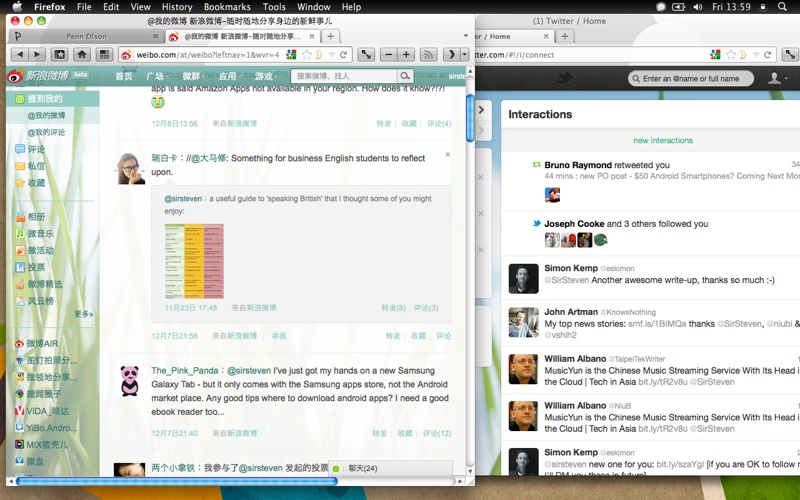Go to 广场 in Weibo navigation
The image size is (800, 500).
(x=155, y=76)
